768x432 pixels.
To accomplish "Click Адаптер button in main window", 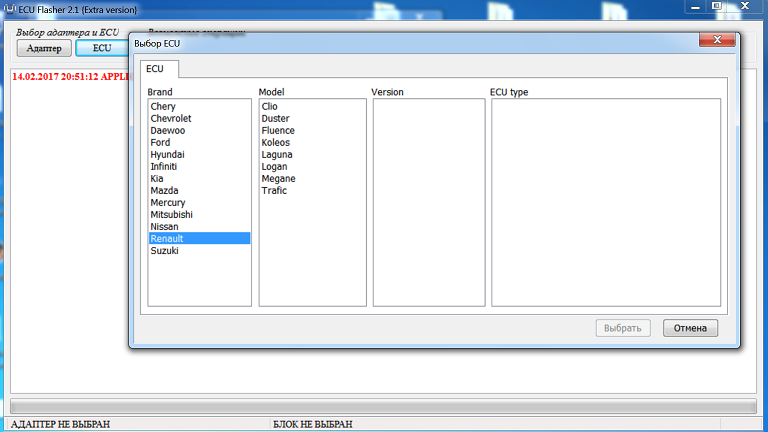I will (44, 48).
